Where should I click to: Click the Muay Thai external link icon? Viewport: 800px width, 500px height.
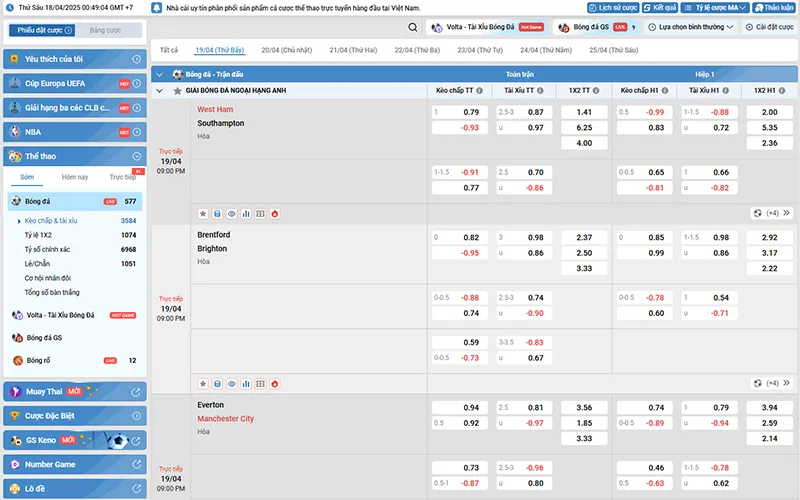tap(136, 392)
